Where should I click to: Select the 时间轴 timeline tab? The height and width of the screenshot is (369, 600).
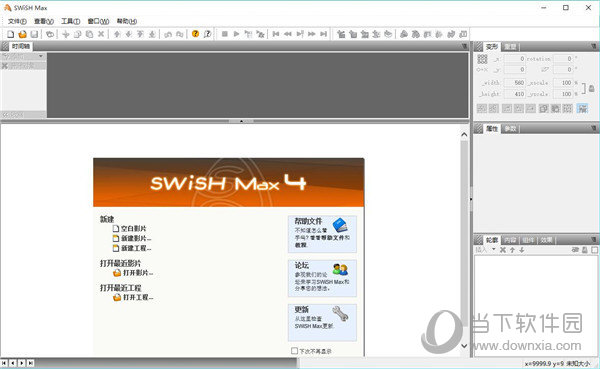(21, 46)
